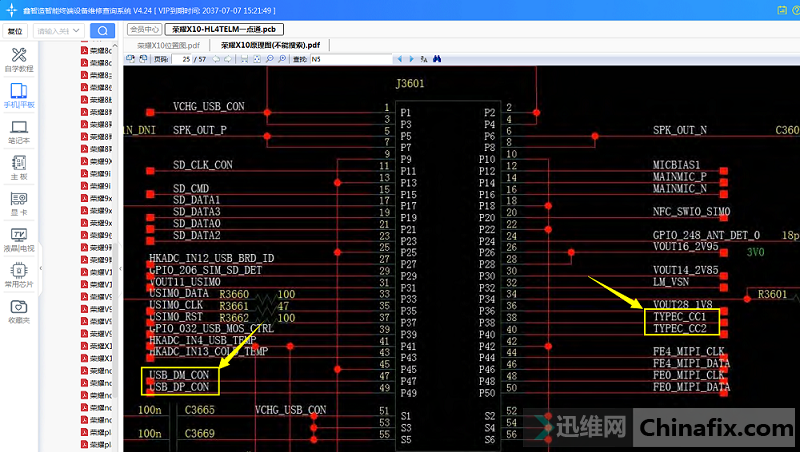Image resolution: width=800 pixels, height=452 pixels.
Task: Open the 主板 motherboard category
Action: pos(18,167)
